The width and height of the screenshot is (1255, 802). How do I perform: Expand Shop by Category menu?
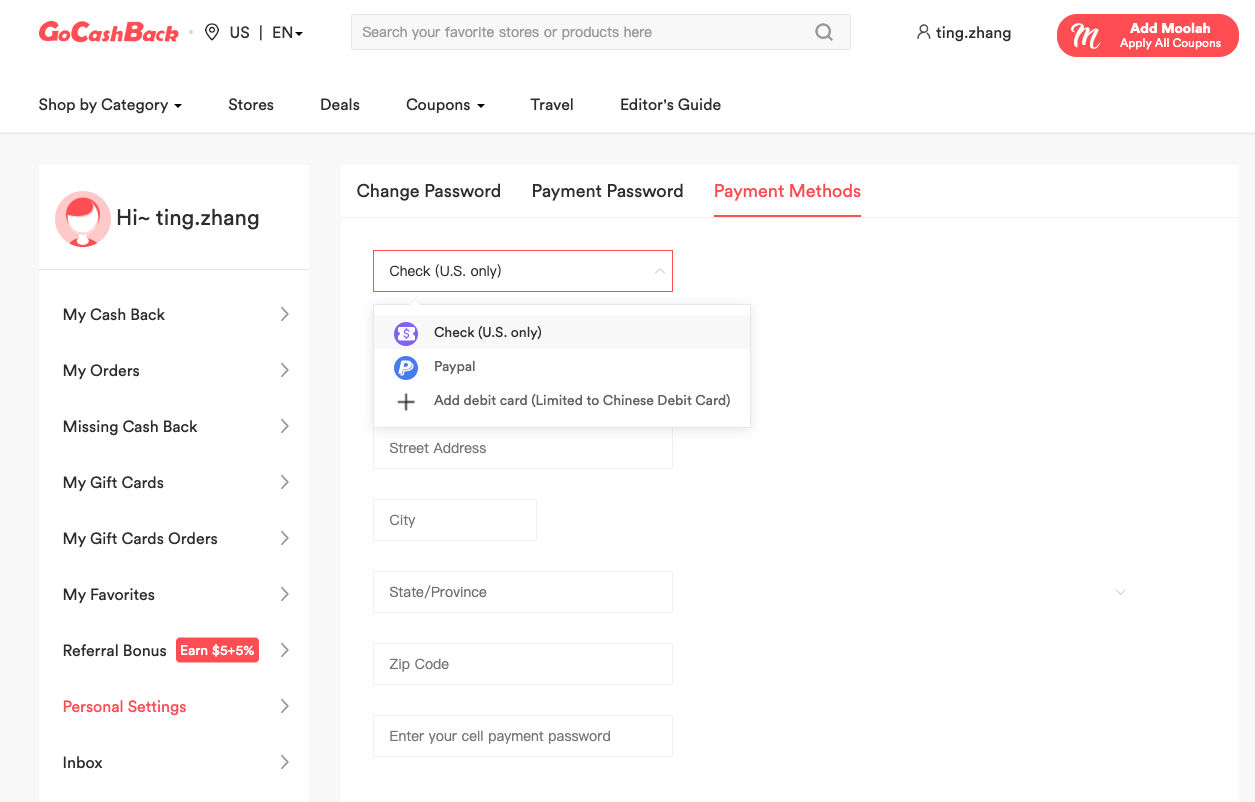coord(110,104)
